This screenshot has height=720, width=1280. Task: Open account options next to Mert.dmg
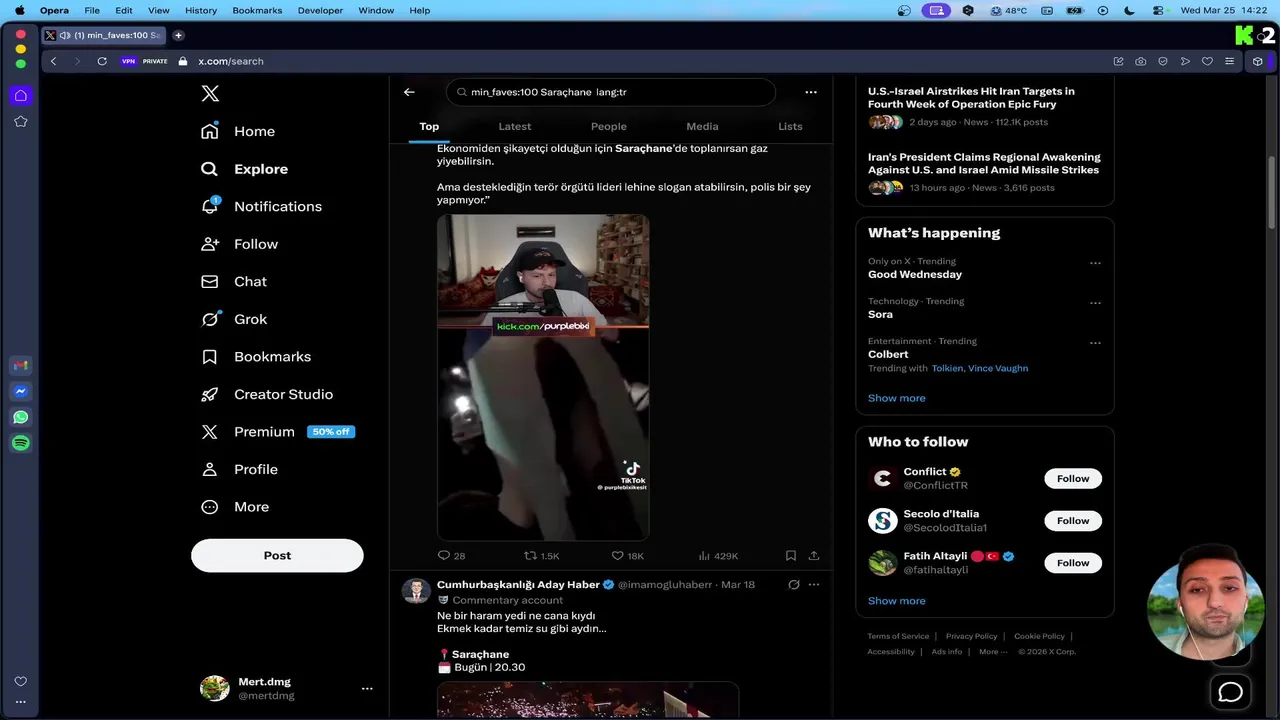(x=367, y=688)
